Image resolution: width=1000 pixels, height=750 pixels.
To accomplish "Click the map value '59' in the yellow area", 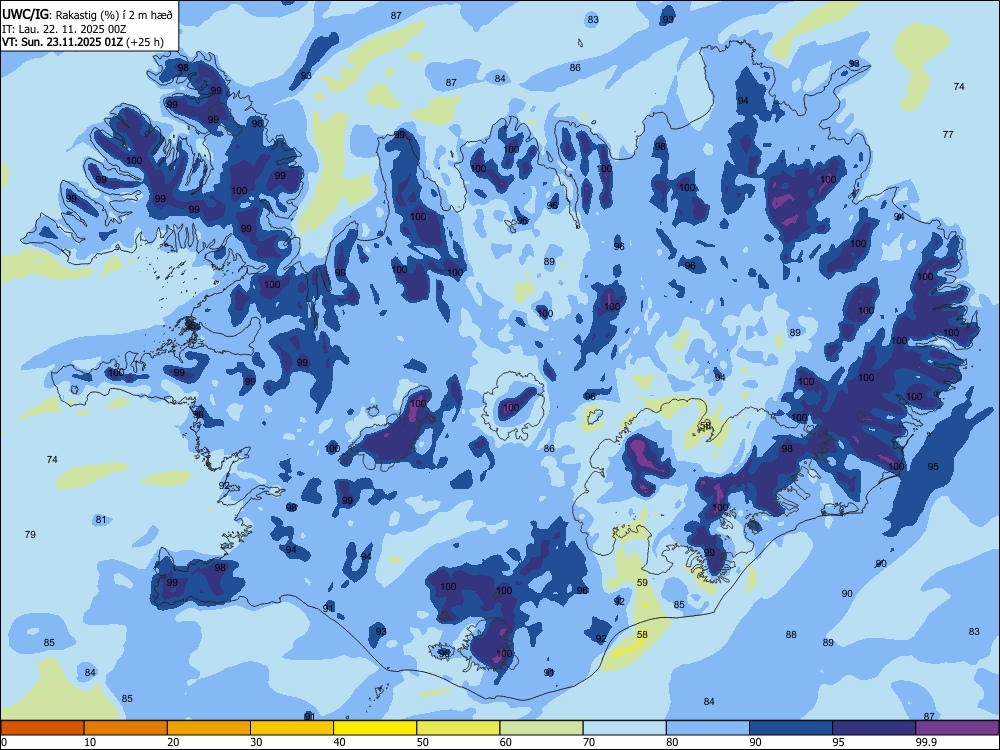I will point(642,582).
